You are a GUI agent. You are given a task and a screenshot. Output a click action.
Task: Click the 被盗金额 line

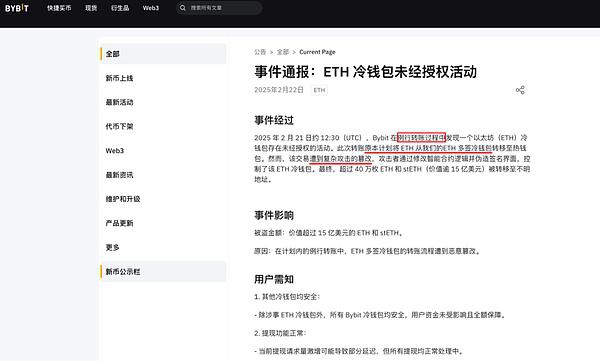click(x=329, y=233)
